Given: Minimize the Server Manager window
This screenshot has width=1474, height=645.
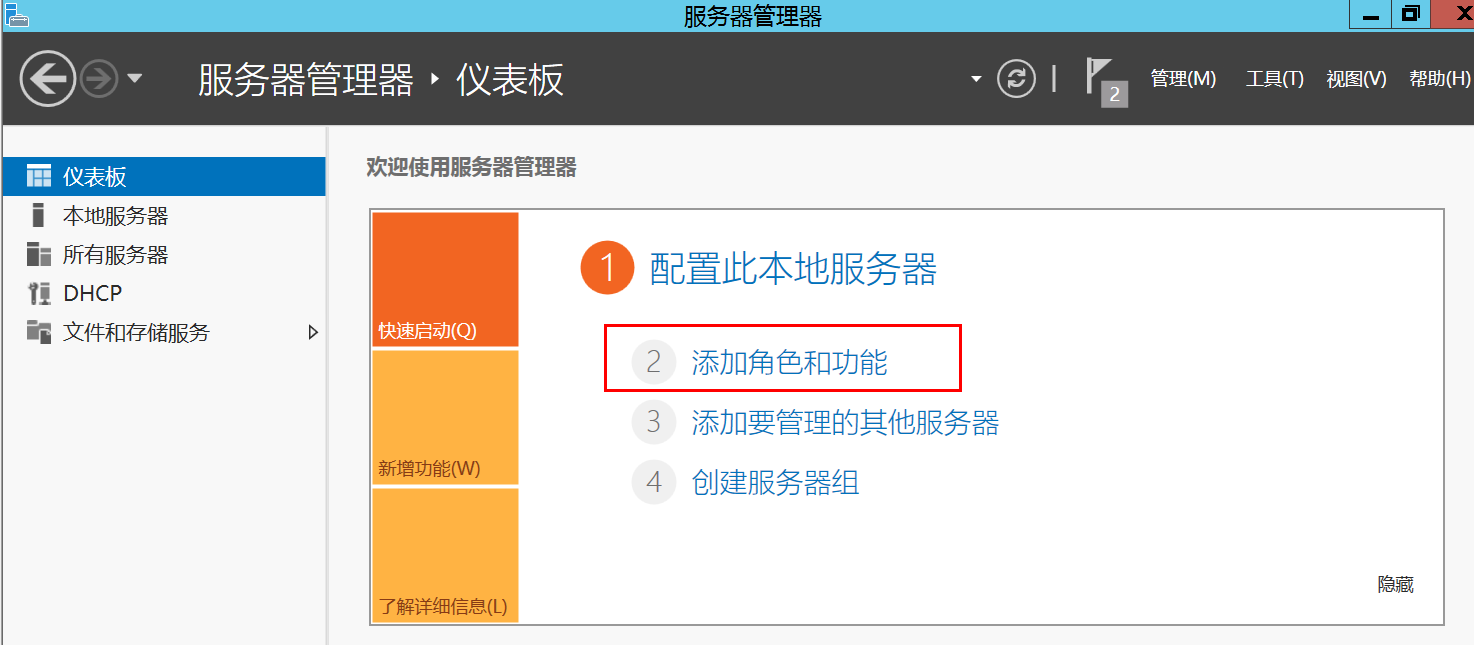Looking at the screenshot, I should pyautogui.click(x=1368, y=14).
